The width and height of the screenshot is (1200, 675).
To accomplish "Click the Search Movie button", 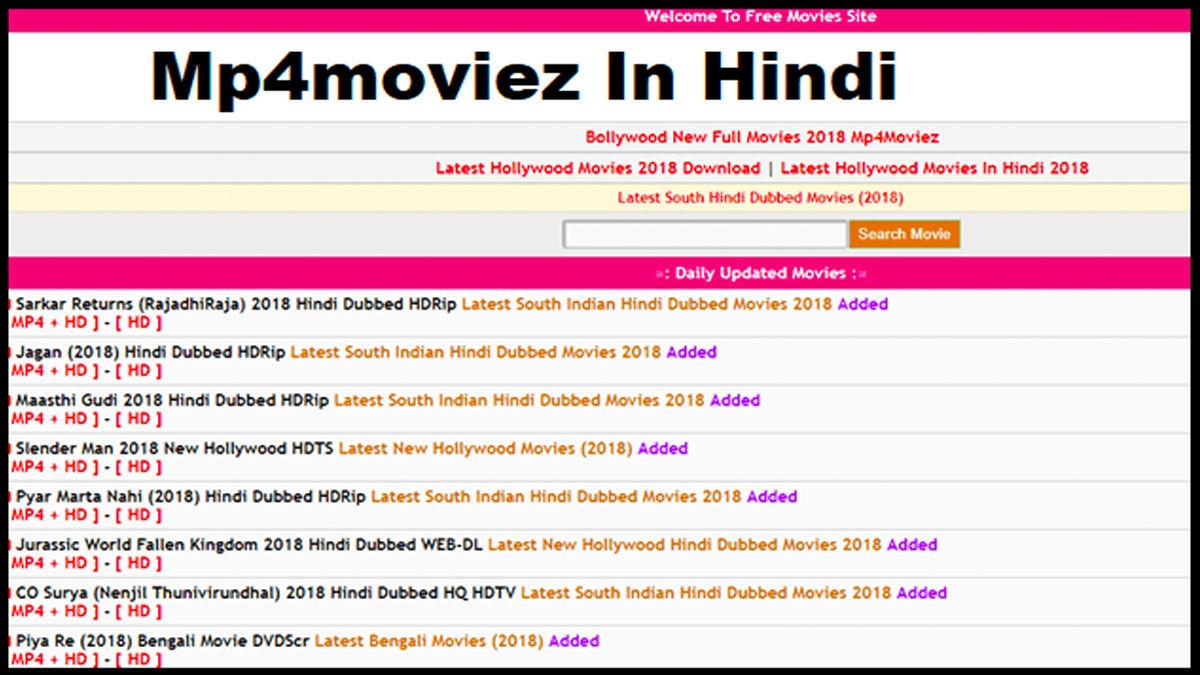I will pos(905,234).
